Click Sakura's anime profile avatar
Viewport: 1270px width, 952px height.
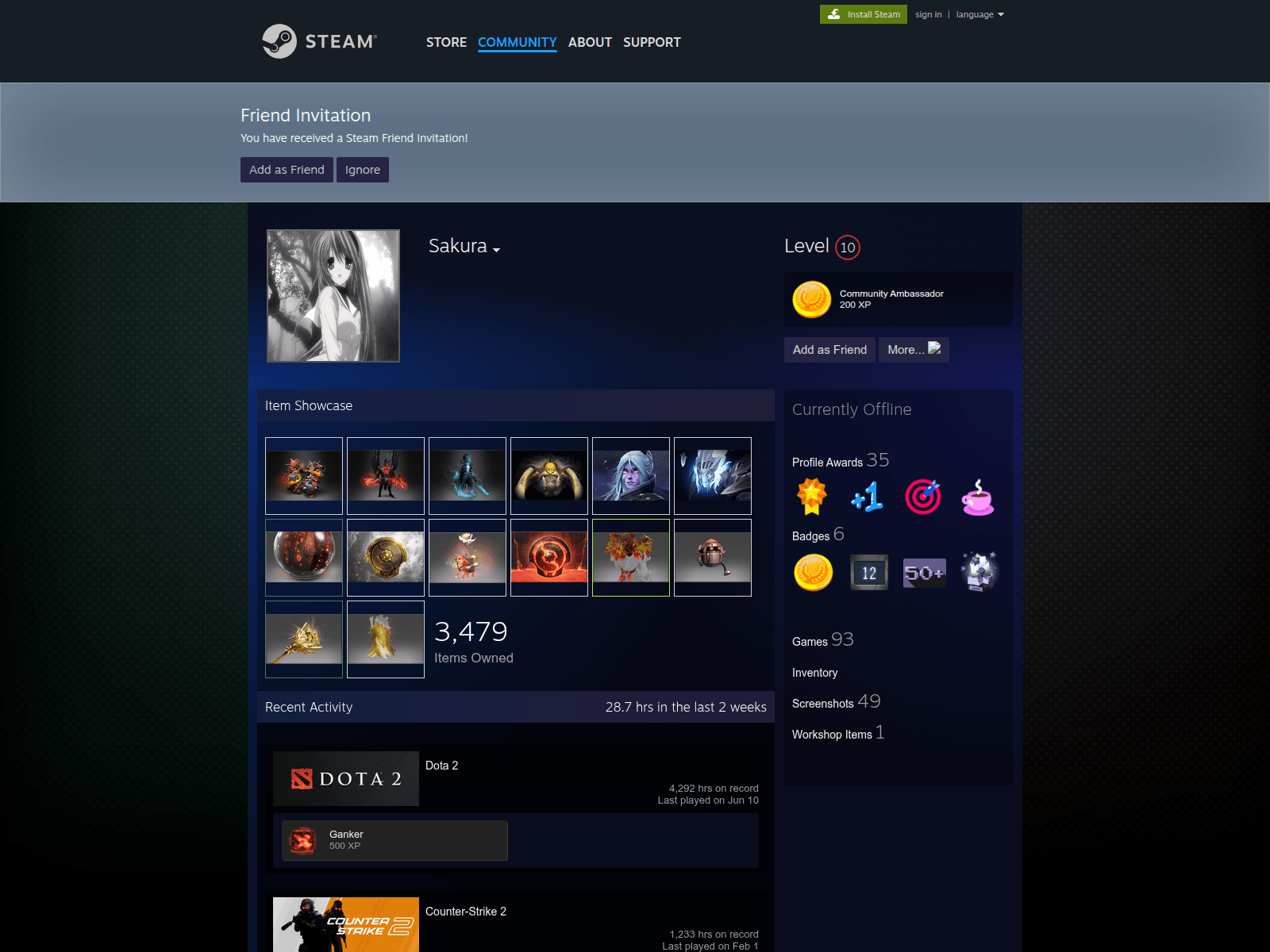333,296
